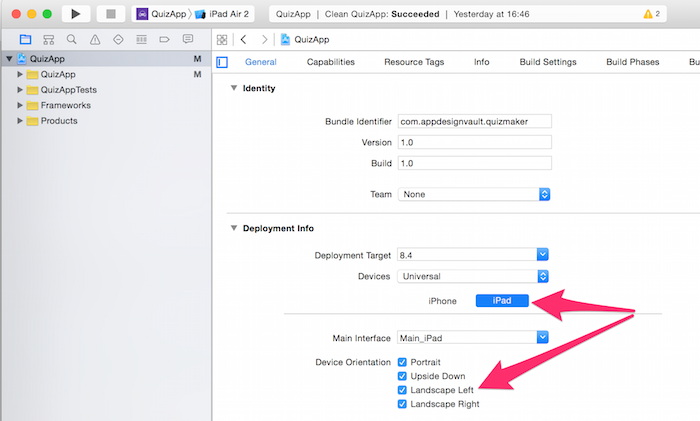Show the Project navigator
The image size is (700, 421).
click(25, 39)
